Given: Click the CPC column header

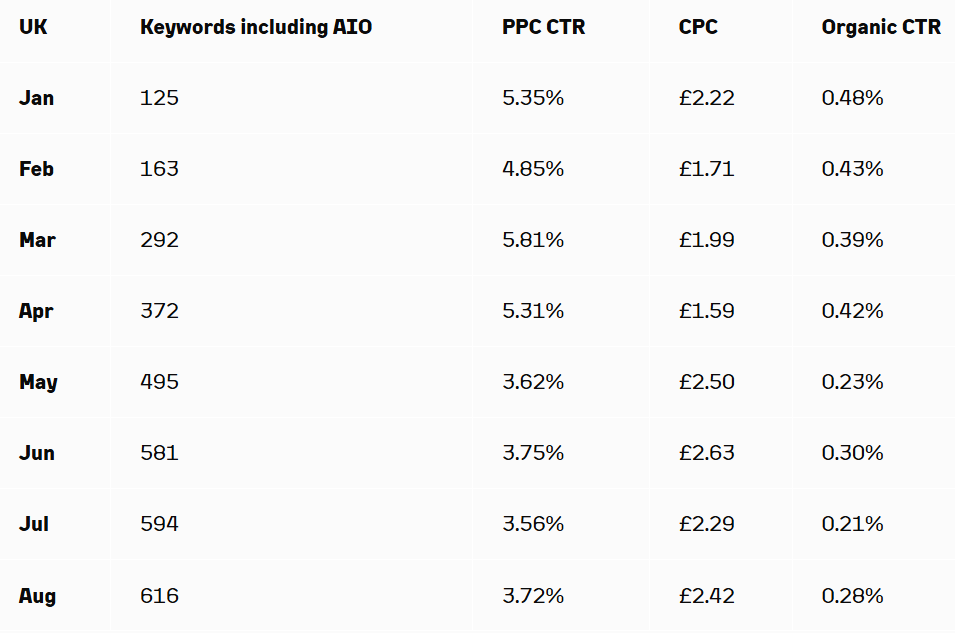Looking at the screenshot, I should [698, 28].
